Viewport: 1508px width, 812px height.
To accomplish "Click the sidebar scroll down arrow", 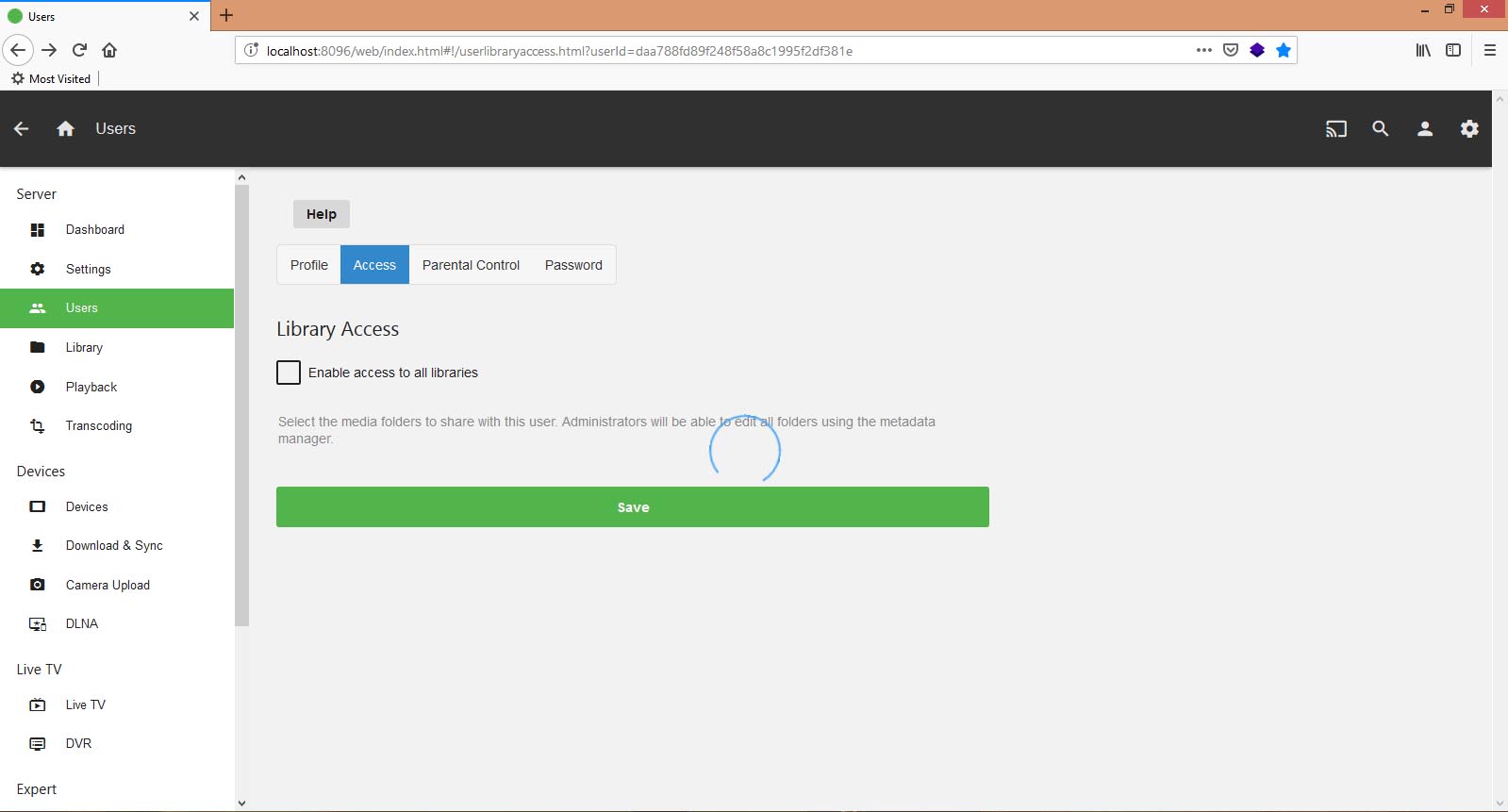I will tap(241, 804).
